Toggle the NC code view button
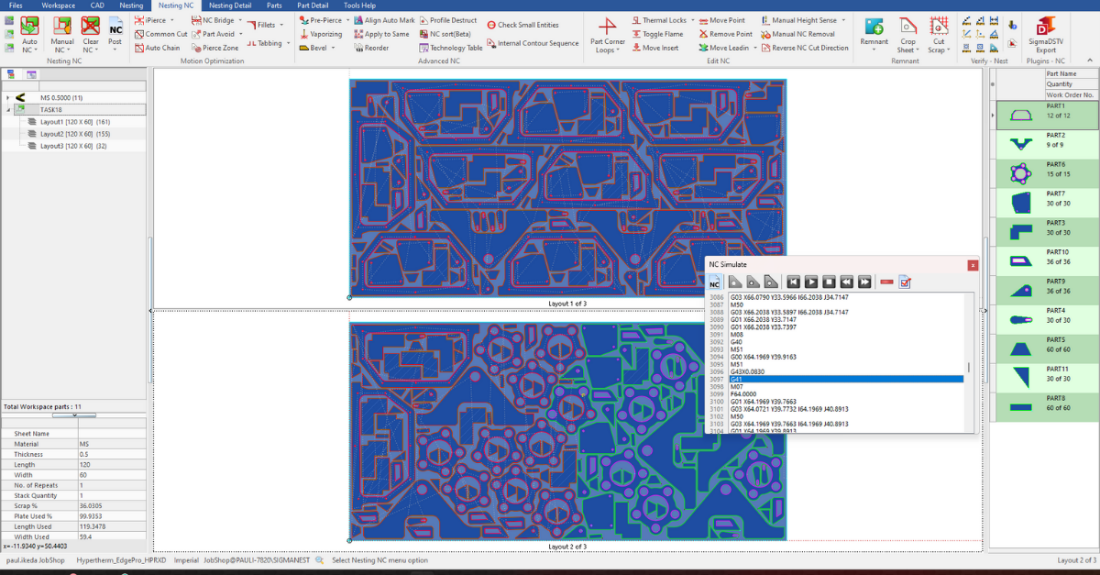This screenshot has height=575, width=1100. (715, 283)
